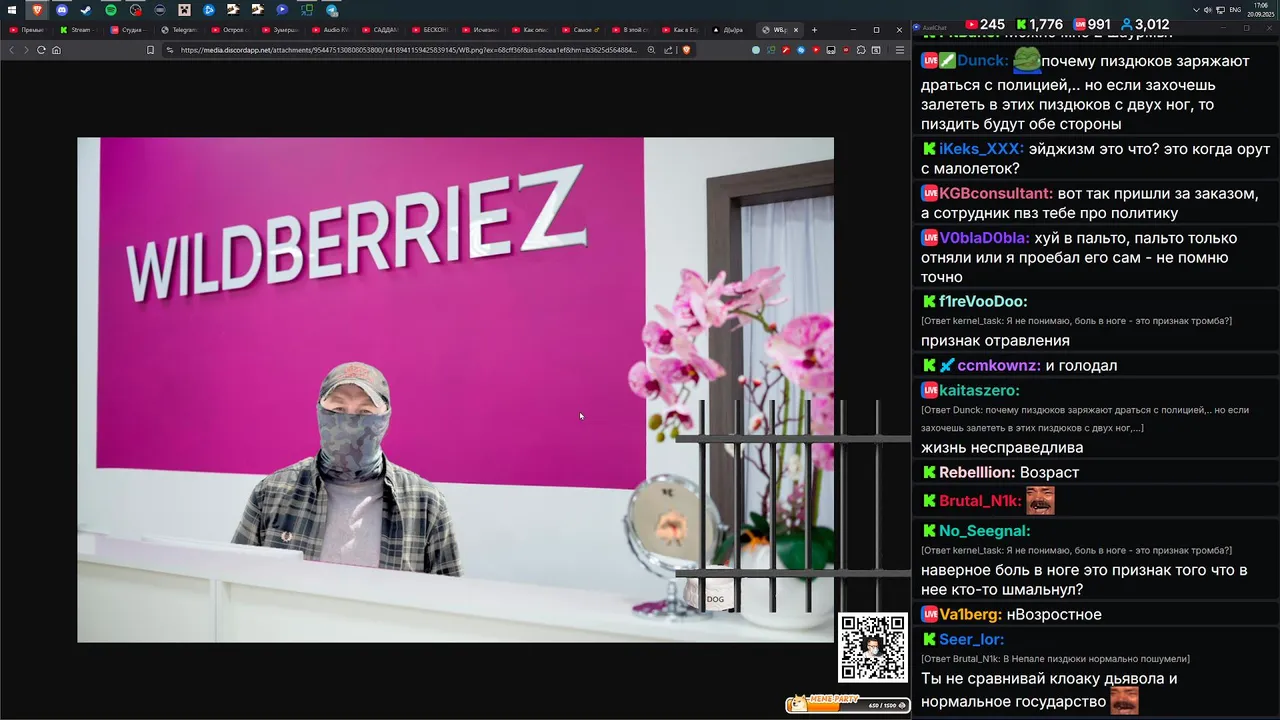Click the red YouTube extension icon
Screen dimensions: 1280x720
[x=816, y=50]
